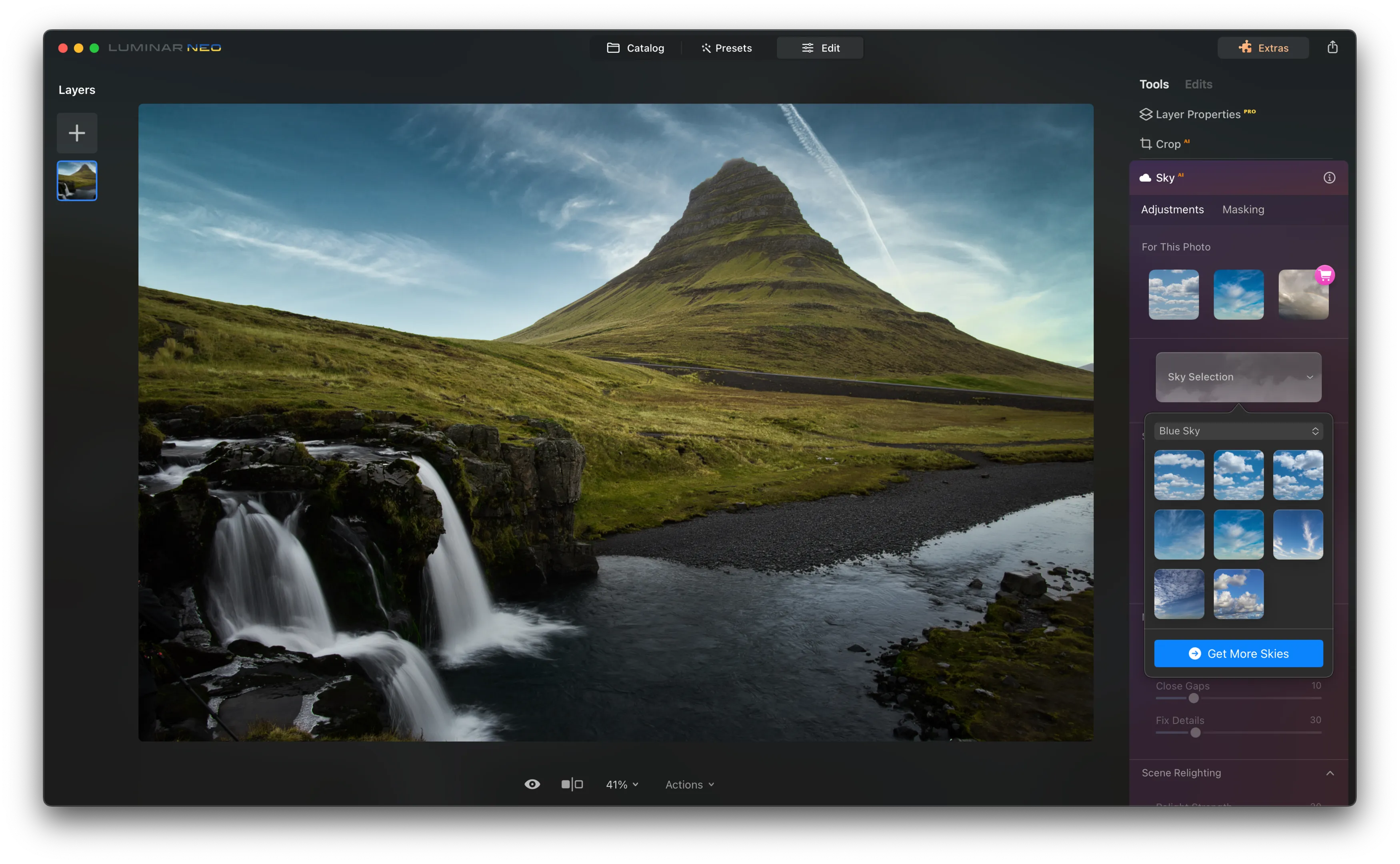Click the pink shopping cart badge
Image resolution: width=1400 pixels, height=864 pixels.
1325,275
